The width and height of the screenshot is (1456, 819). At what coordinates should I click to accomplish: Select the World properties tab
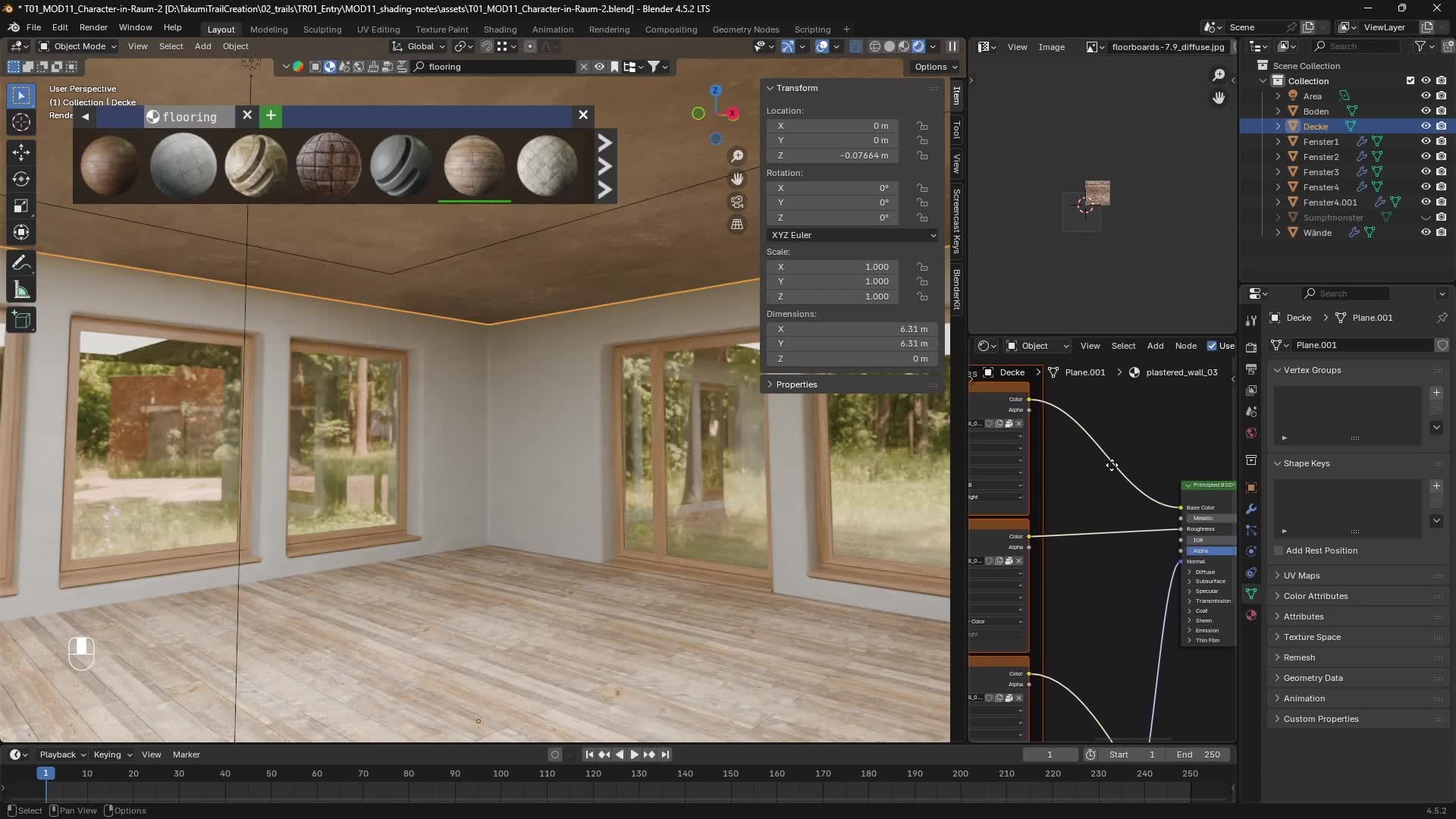(1250, 433)
